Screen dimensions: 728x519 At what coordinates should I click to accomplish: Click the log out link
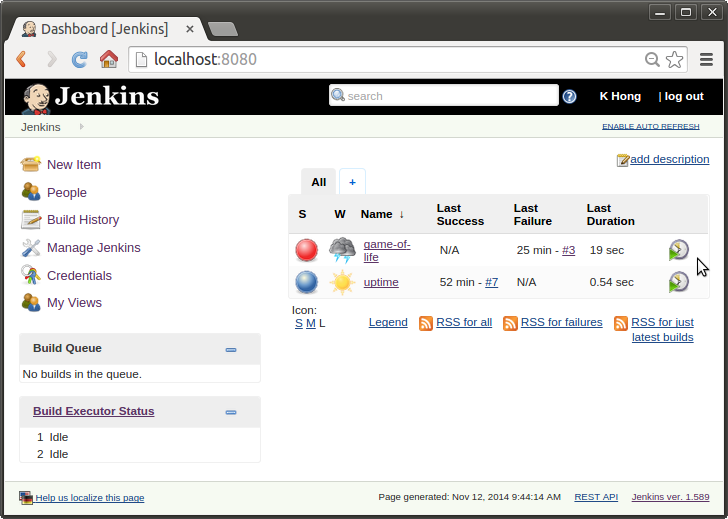(684, 96)
